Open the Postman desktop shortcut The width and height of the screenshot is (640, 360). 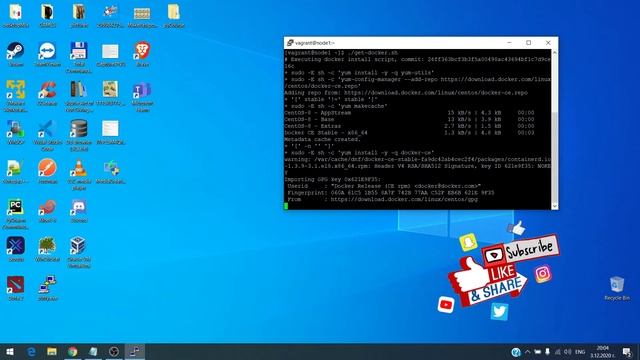47,171
